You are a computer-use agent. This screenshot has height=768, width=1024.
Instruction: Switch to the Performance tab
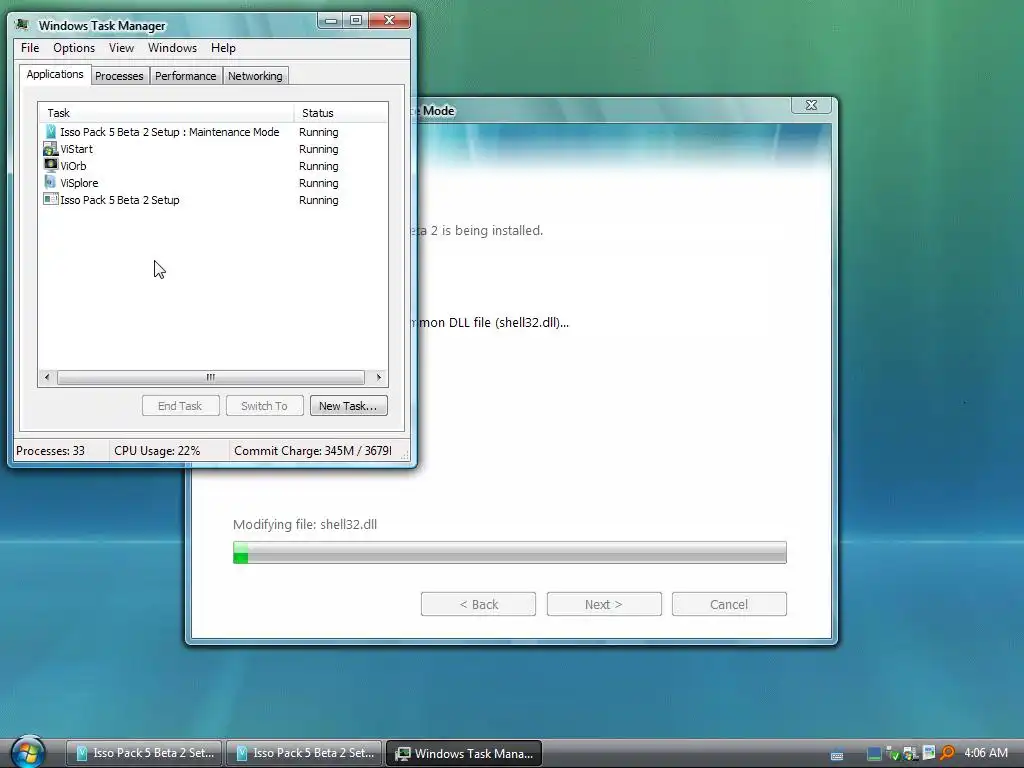185,76
